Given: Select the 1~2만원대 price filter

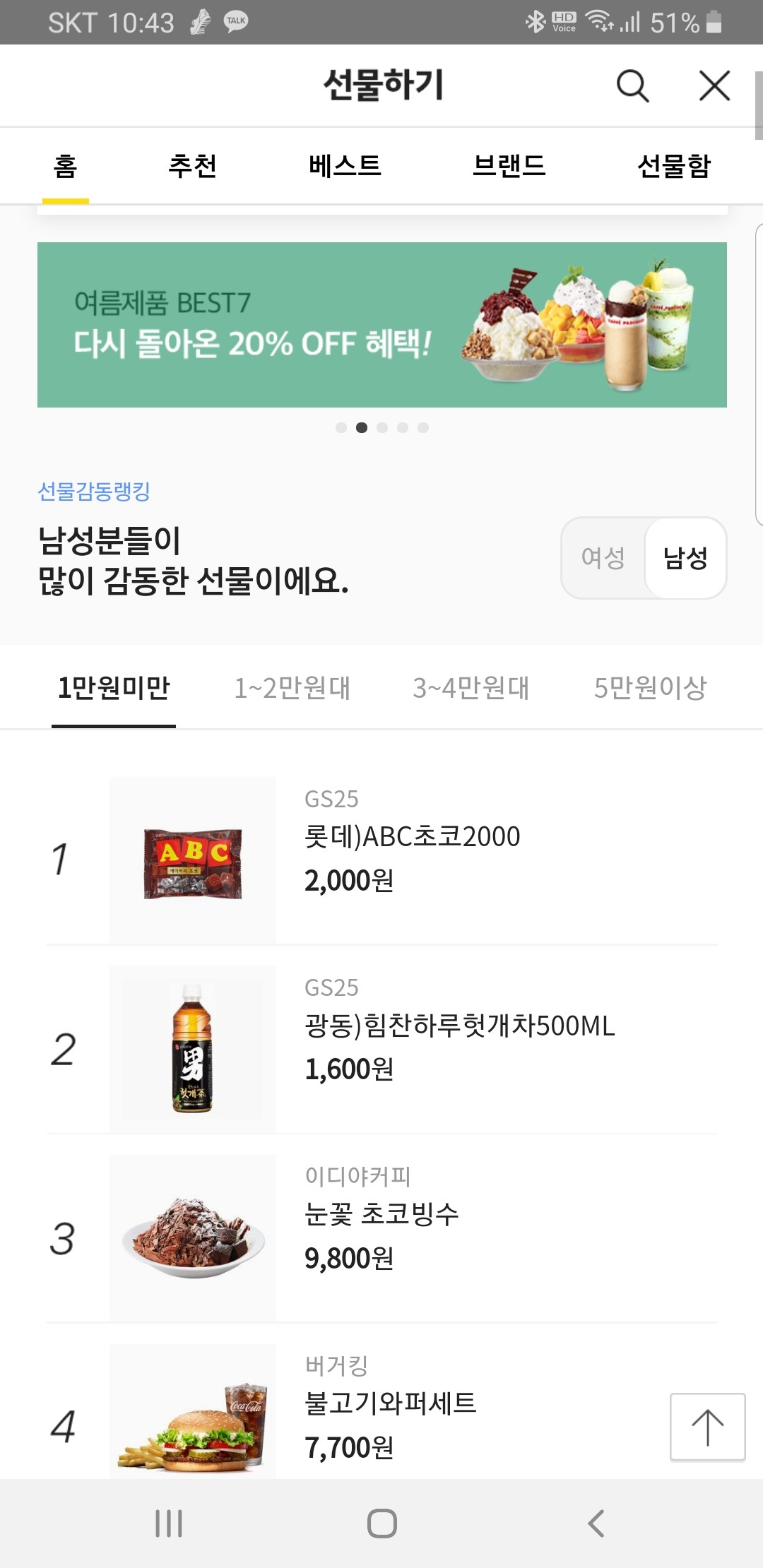Looking at the screenshot, I should coord(292,687).
